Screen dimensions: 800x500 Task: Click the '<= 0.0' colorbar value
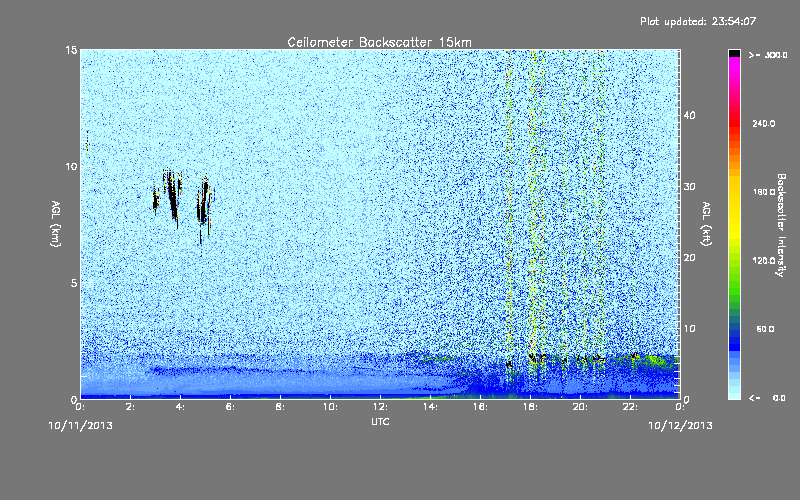[767, 398]
